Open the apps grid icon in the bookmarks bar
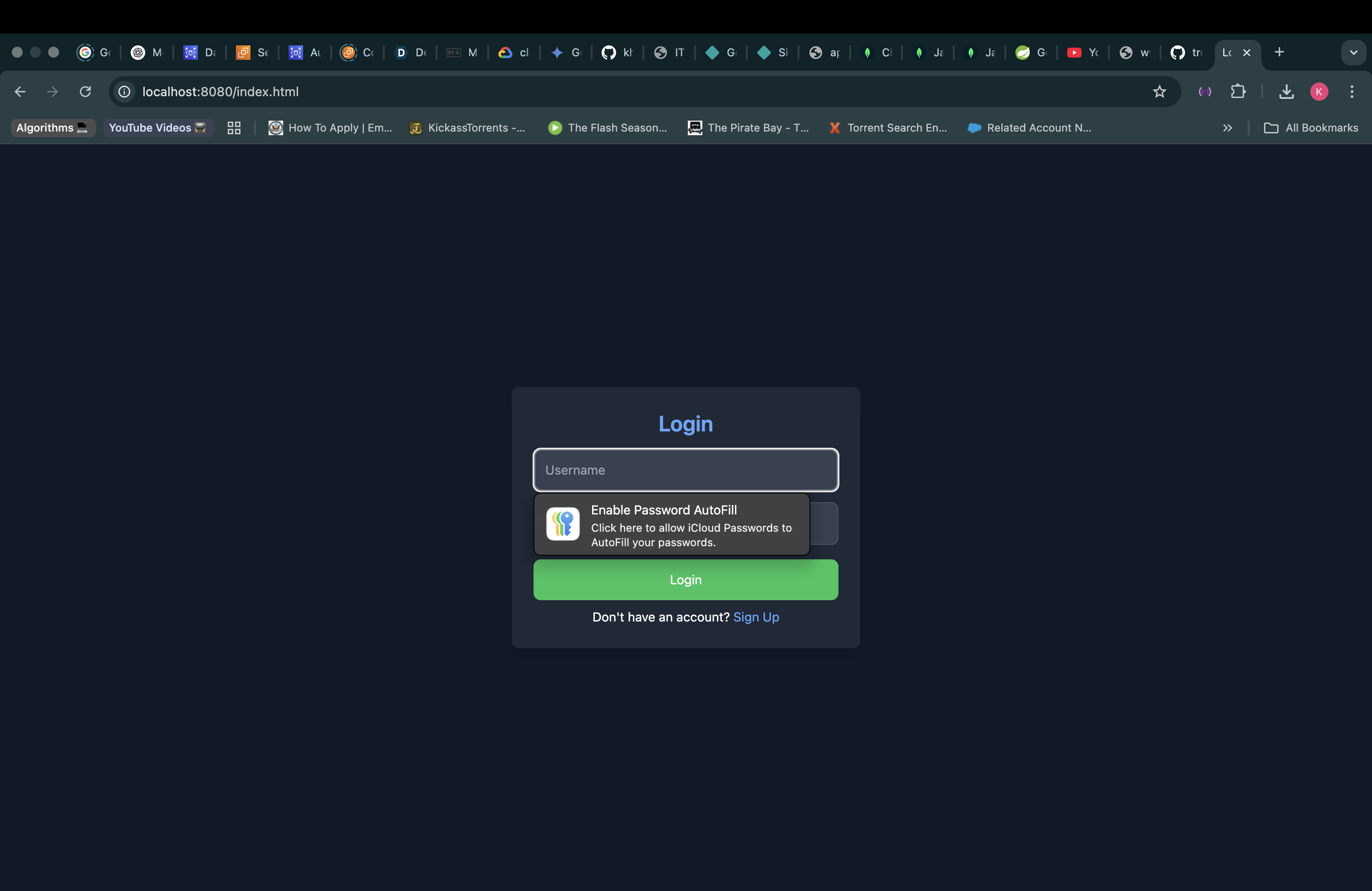 (234, 128)
